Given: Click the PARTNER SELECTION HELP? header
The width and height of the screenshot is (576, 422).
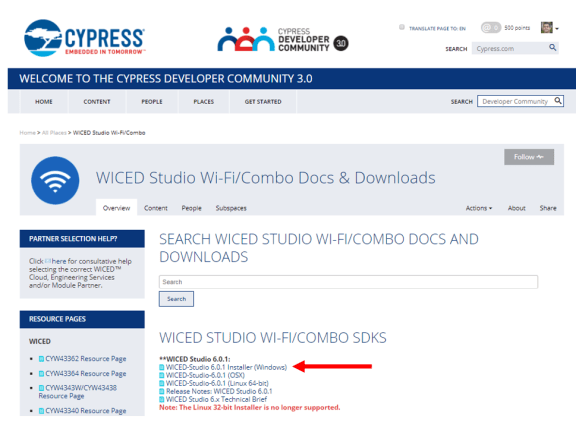Looking at the screenshot, I should [x=82, y=239].
